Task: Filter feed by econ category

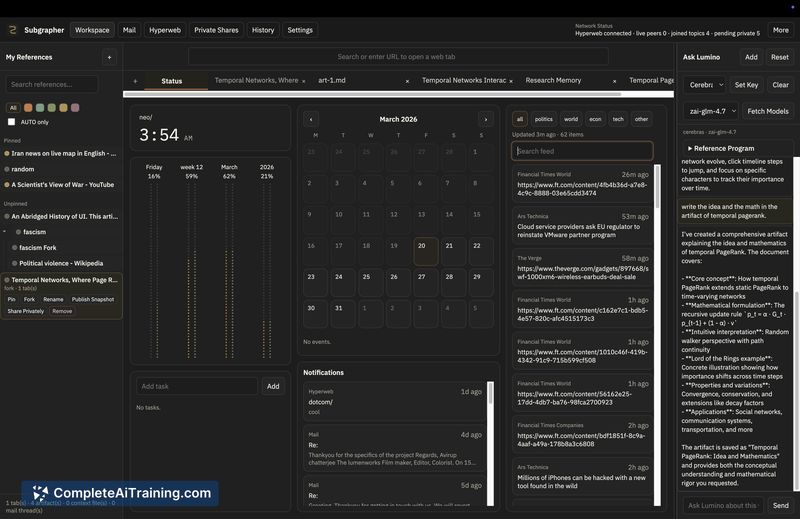Action: click(x=595, y=119)
